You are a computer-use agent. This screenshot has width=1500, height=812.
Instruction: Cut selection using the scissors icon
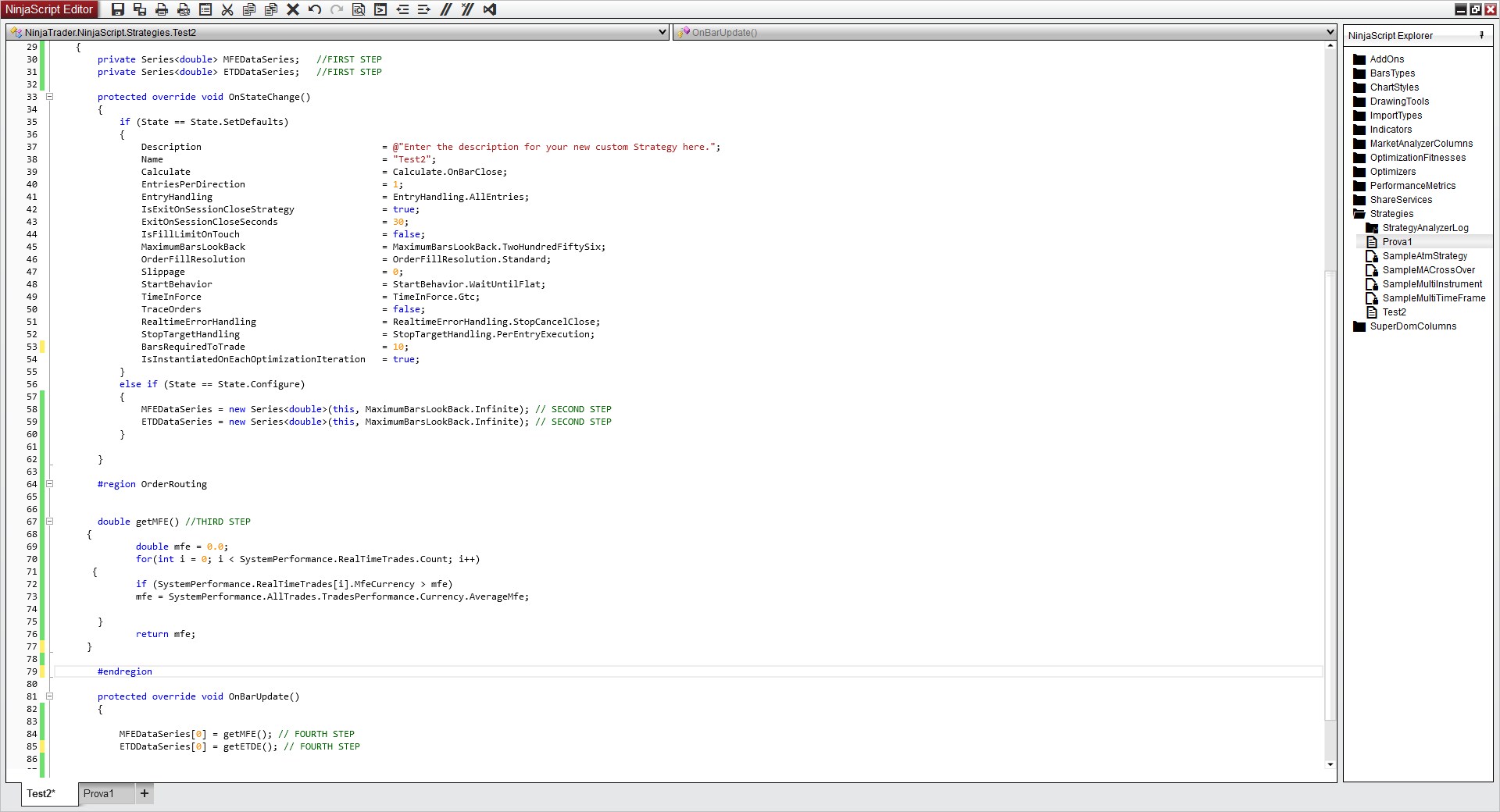pos(227,9)
